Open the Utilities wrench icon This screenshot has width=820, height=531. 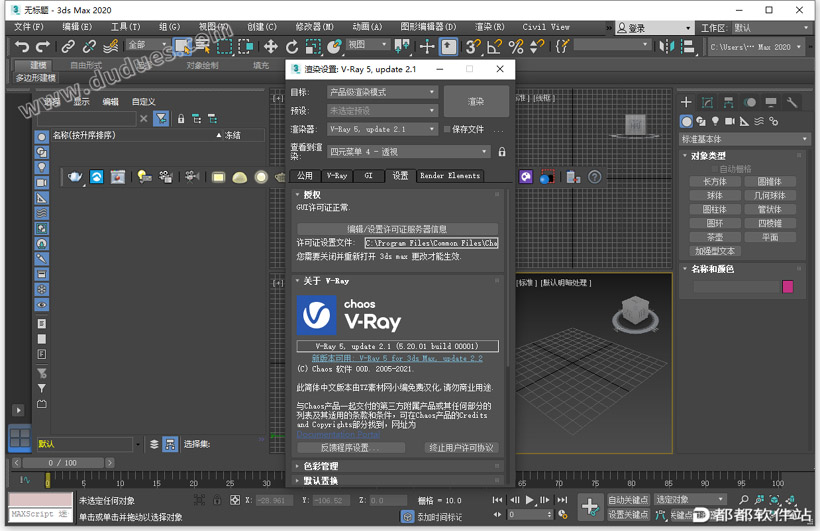pos(792,102)
